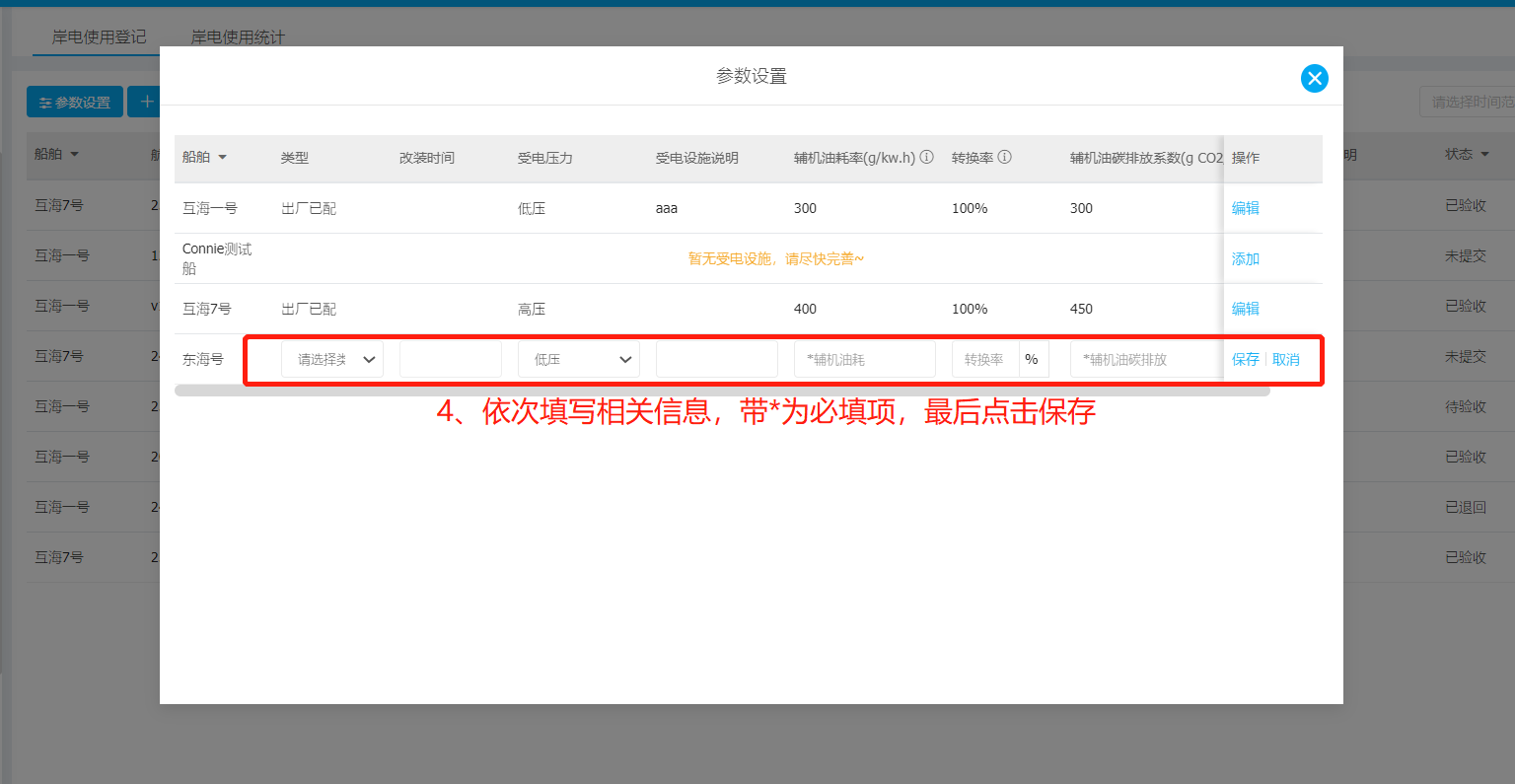Click the plus button beside 参数设置

[146, 102]
